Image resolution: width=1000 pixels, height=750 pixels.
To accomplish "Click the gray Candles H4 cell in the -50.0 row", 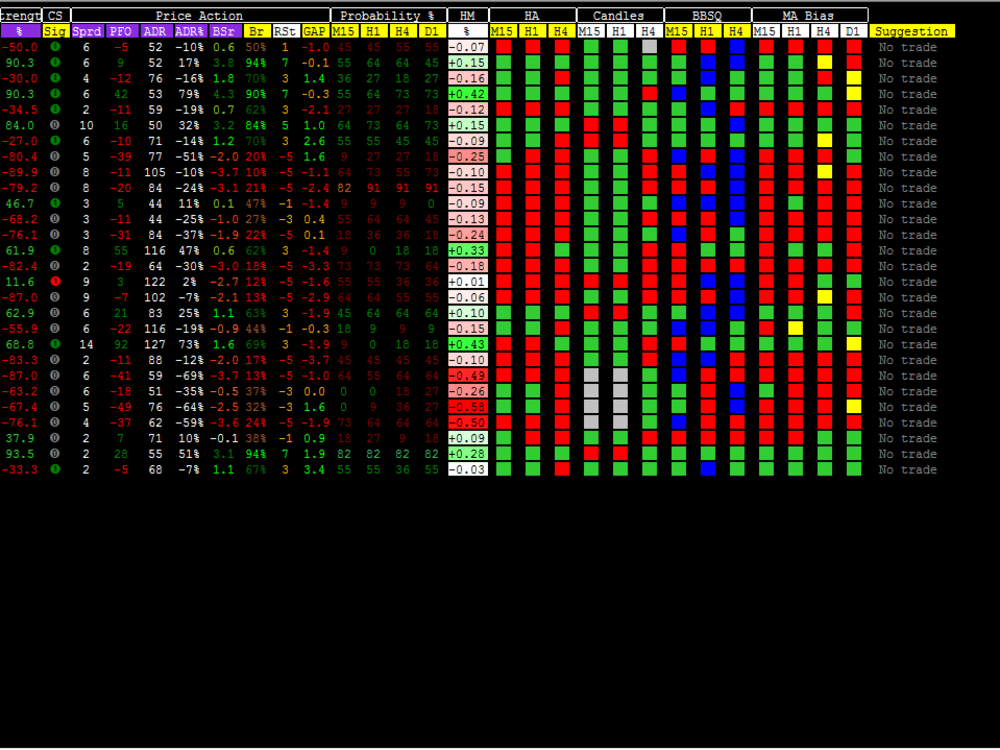I will coord(649,47).
